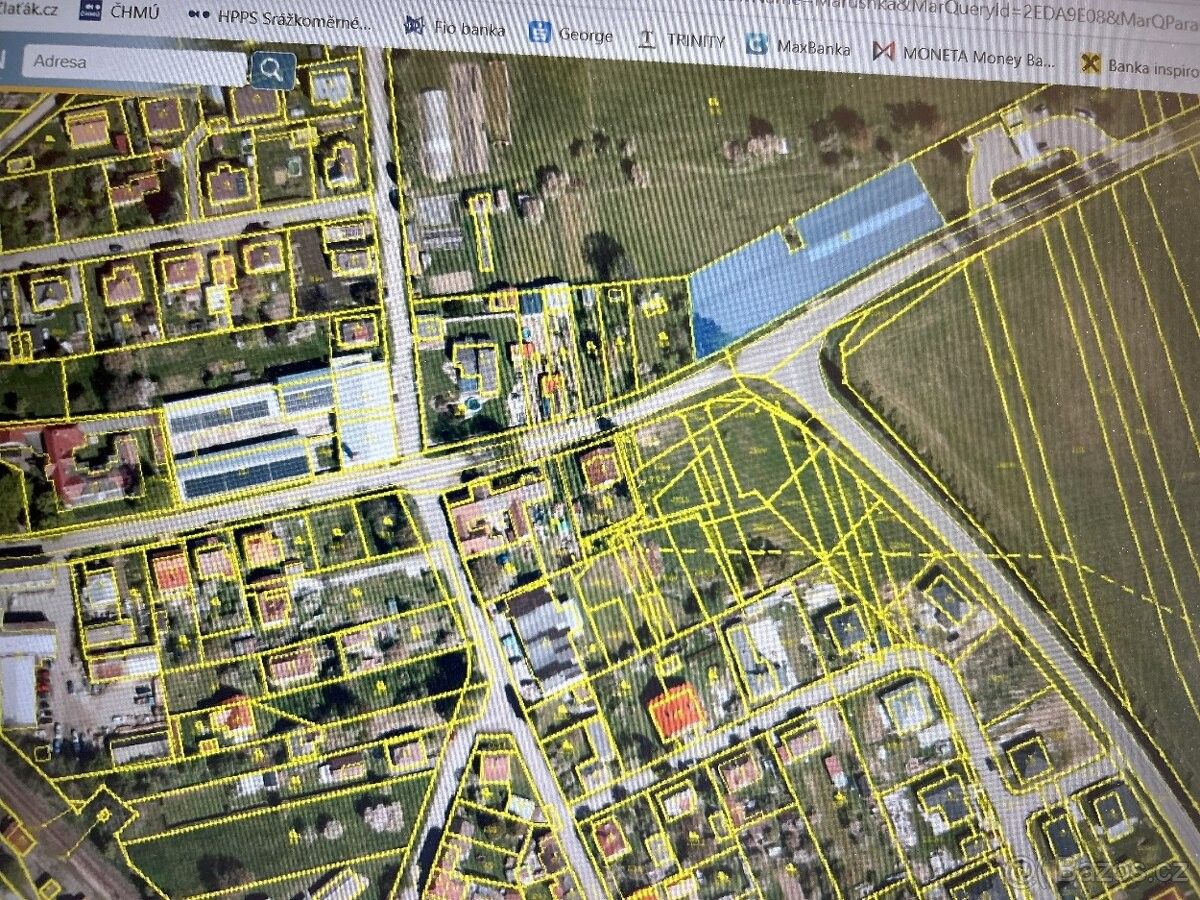Click the bright orange roofed house parcel
This screenshot has width=1200, height=900.
[x=677, y=711]
